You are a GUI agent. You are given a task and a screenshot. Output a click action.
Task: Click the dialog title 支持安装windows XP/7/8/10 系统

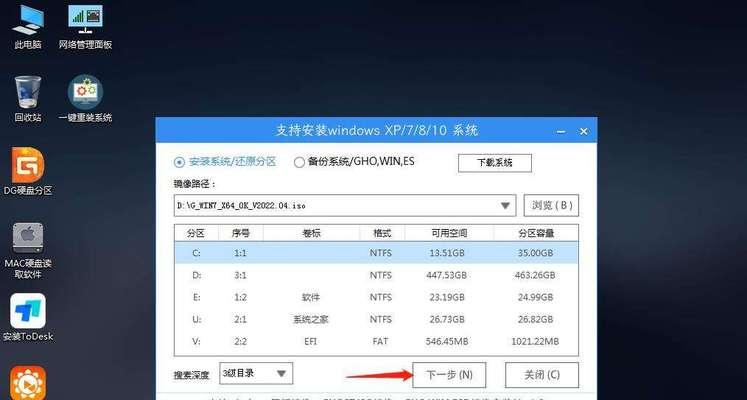tap(377, 130)
